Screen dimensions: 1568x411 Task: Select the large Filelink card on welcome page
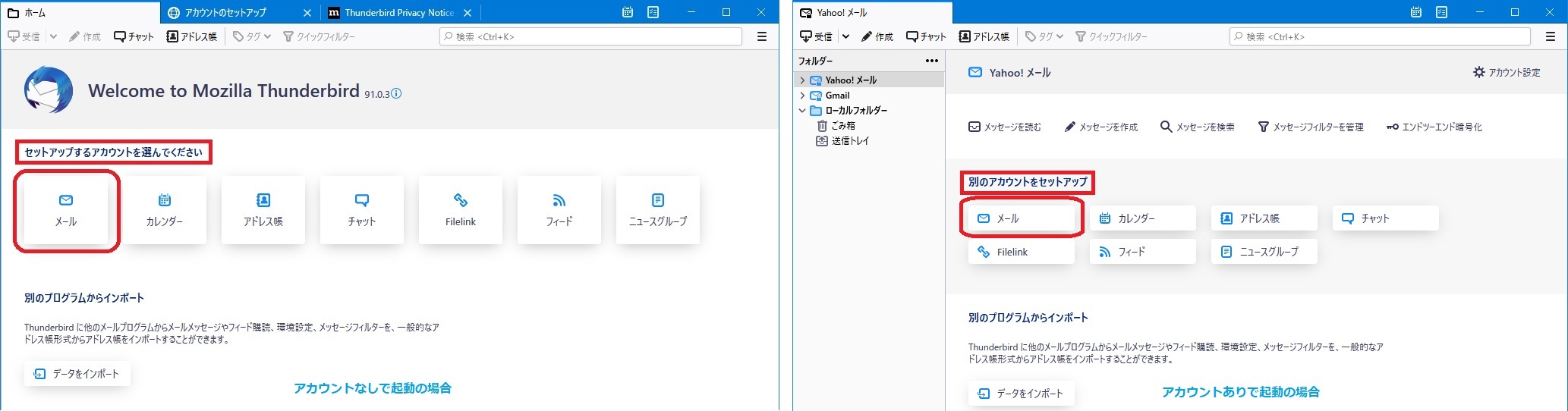coord(460,210)
